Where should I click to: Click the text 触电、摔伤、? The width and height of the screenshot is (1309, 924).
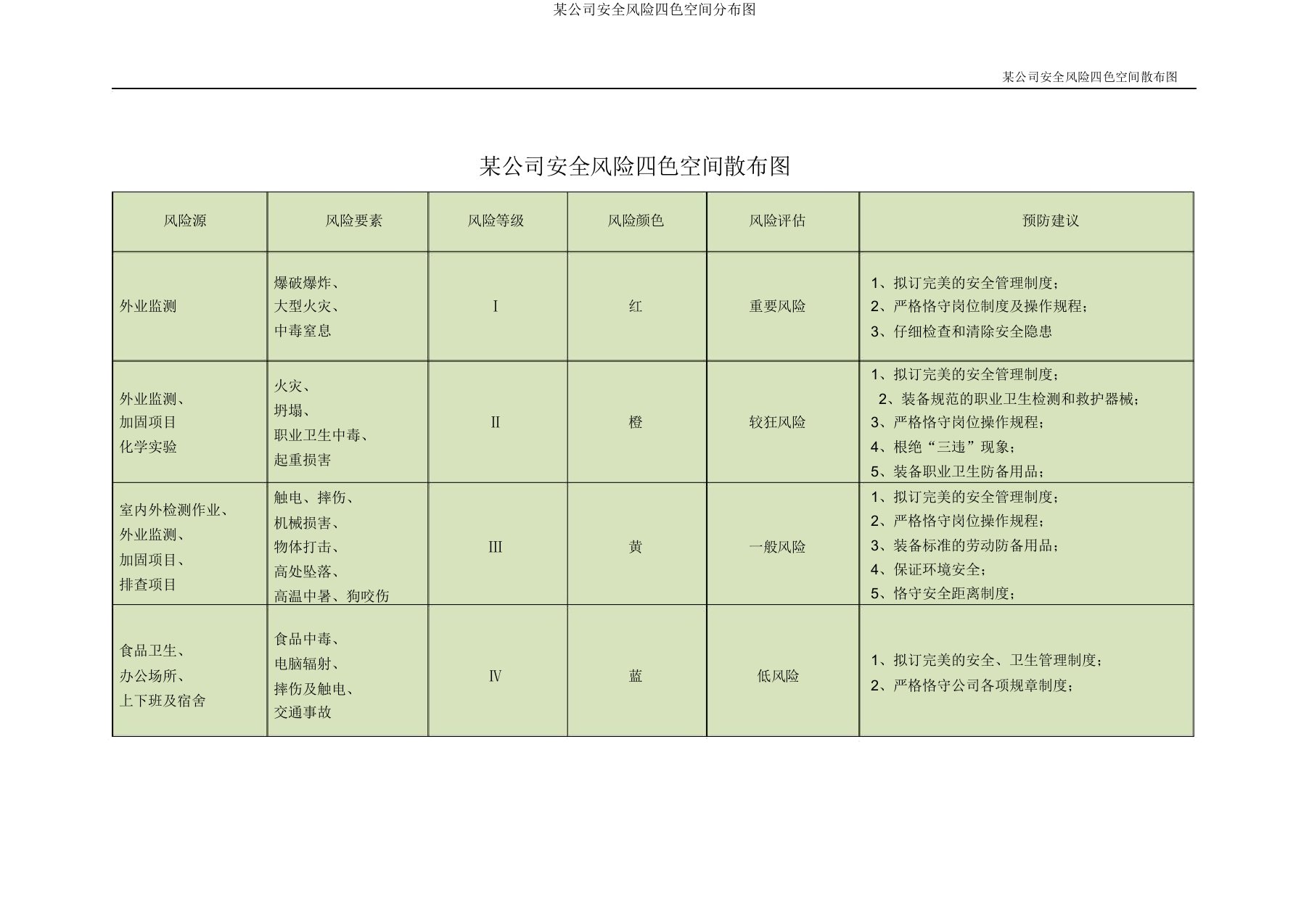click(x=313, y=498)
